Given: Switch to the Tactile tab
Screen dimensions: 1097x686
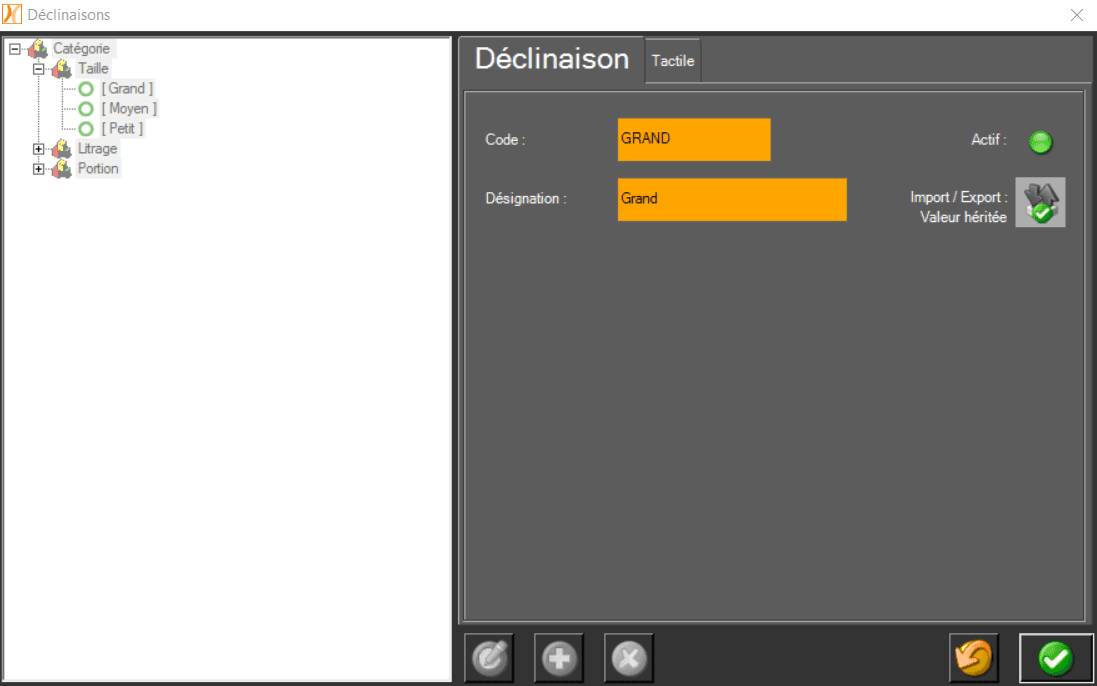Looking at the screenshot, I should 673,61.
